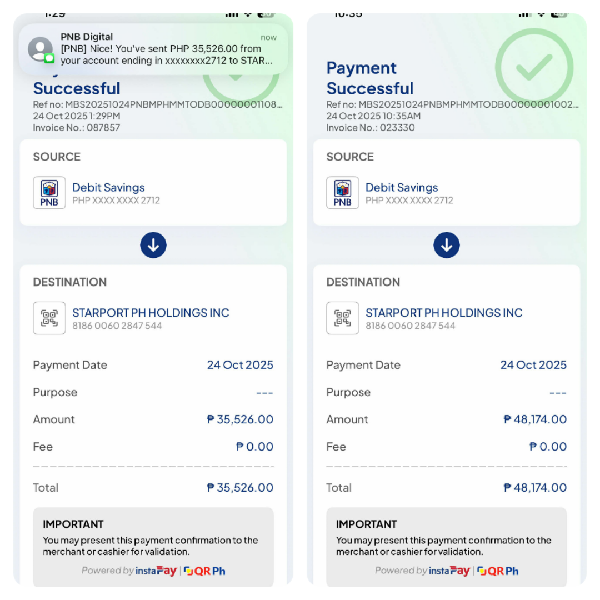Screen dimensions: 600x600
Task: Select left Debit Savings account name
Action: click(108, 187)
